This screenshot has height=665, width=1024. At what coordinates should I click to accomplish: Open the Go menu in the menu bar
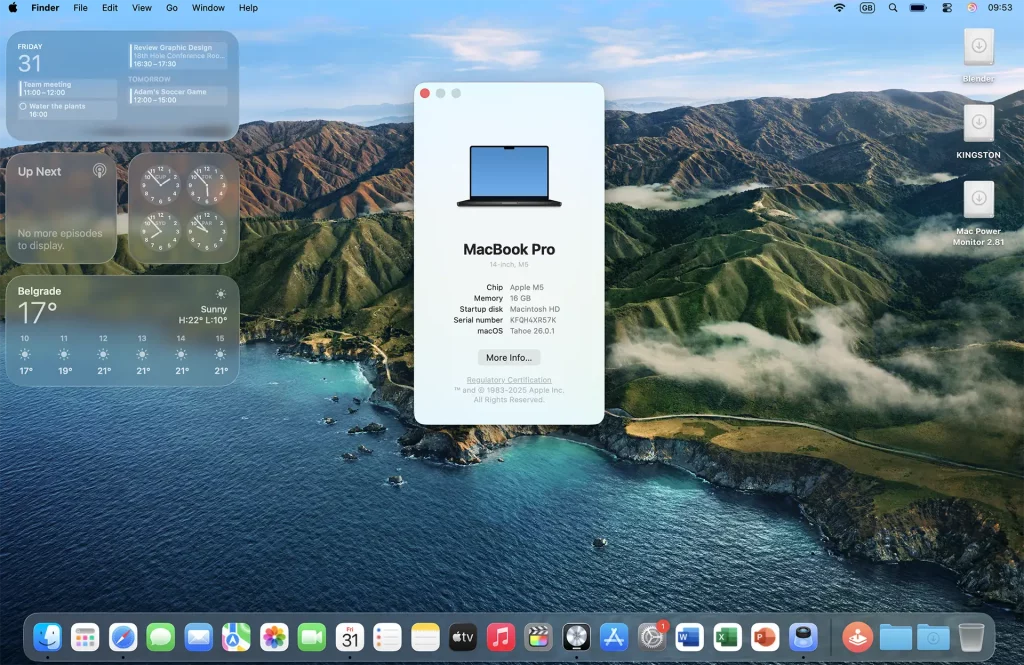172,8
